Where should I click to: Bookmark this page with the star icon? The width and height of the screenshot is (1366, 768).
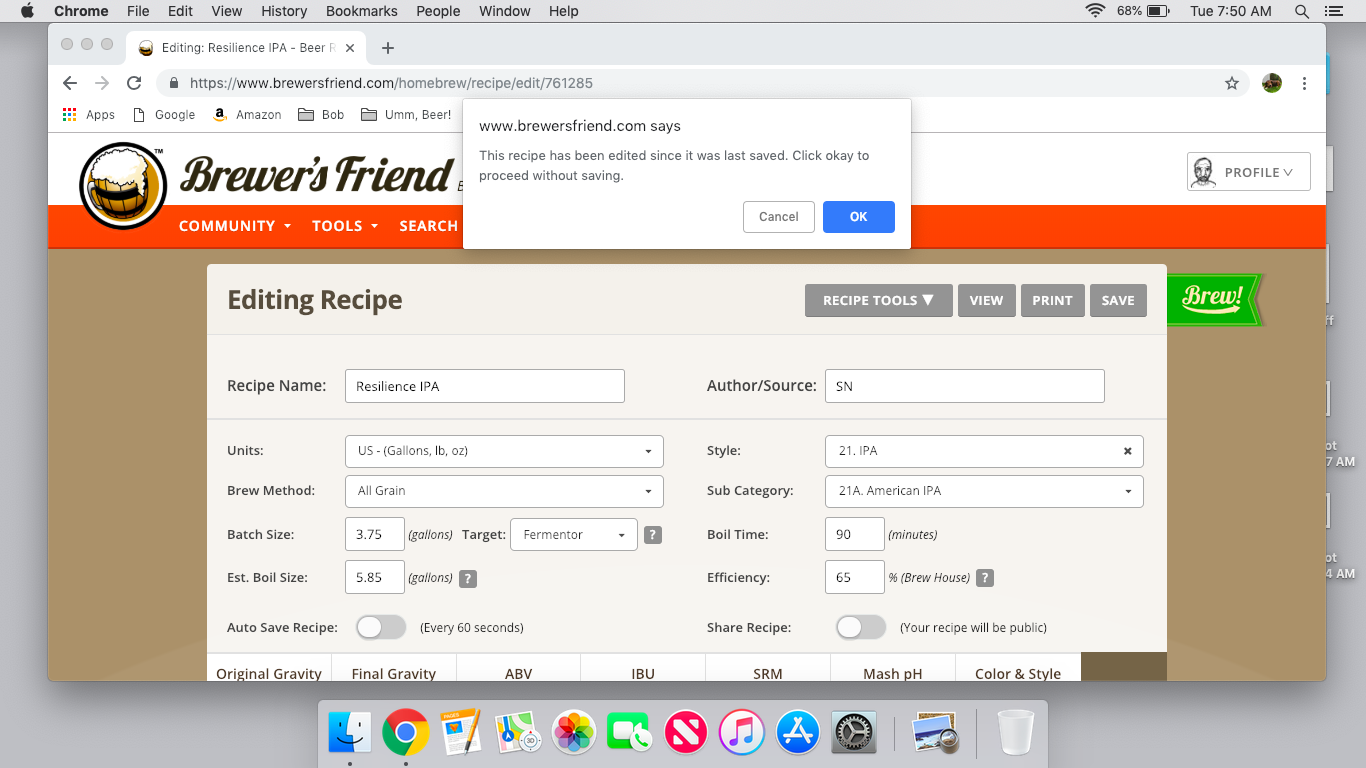(x=1232, y=83)
